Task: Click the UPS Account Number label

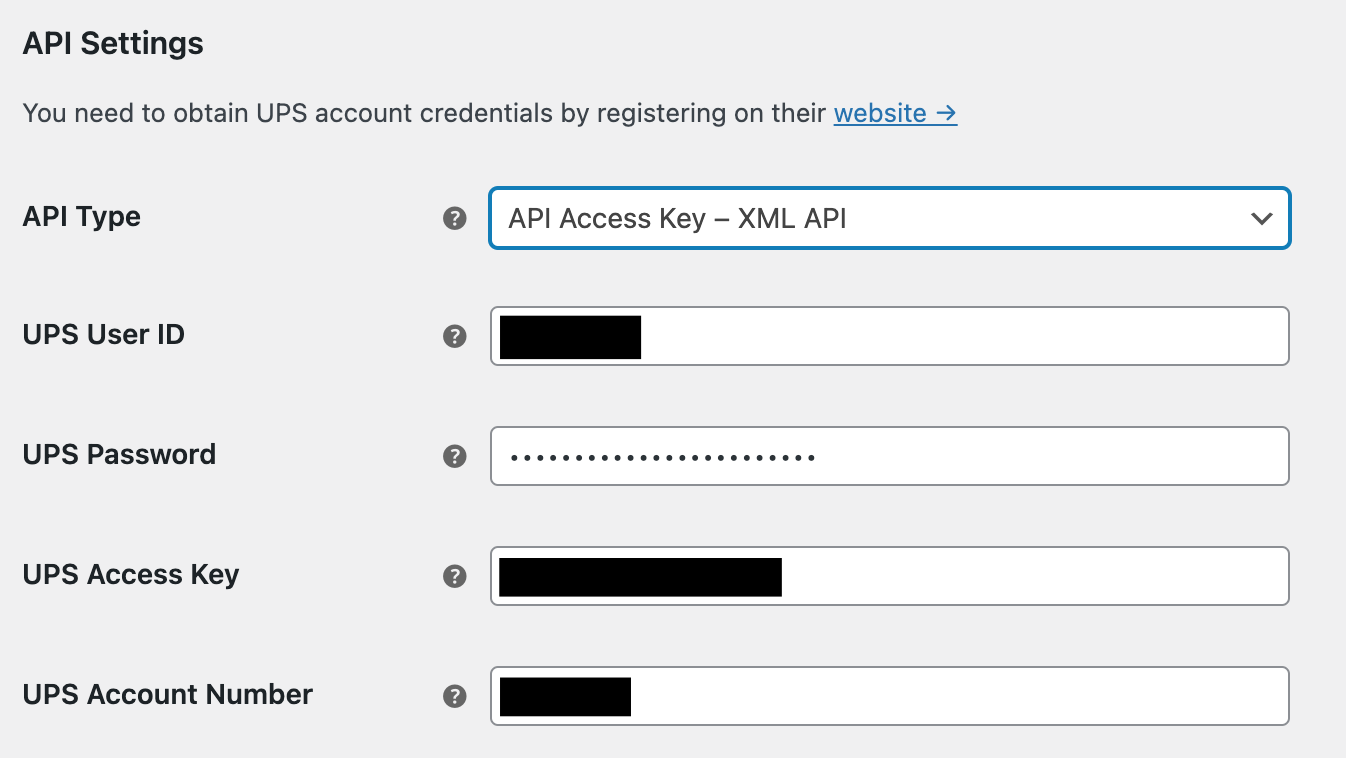Action: (167, 695)
